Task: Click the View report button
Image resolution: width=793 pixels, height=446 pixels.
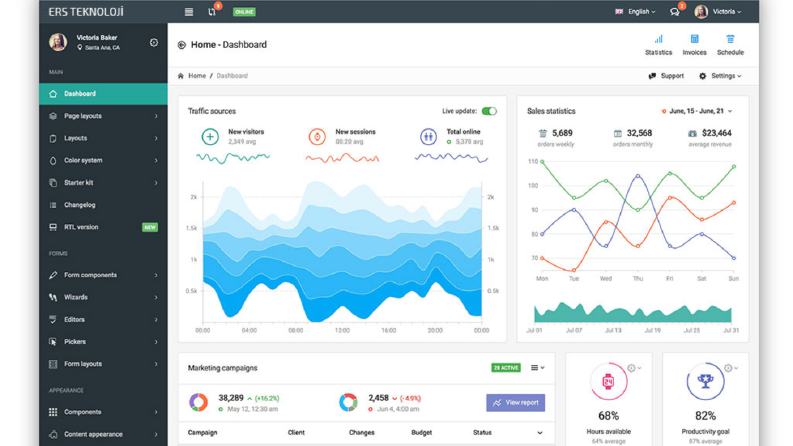Action: point(515,403)
